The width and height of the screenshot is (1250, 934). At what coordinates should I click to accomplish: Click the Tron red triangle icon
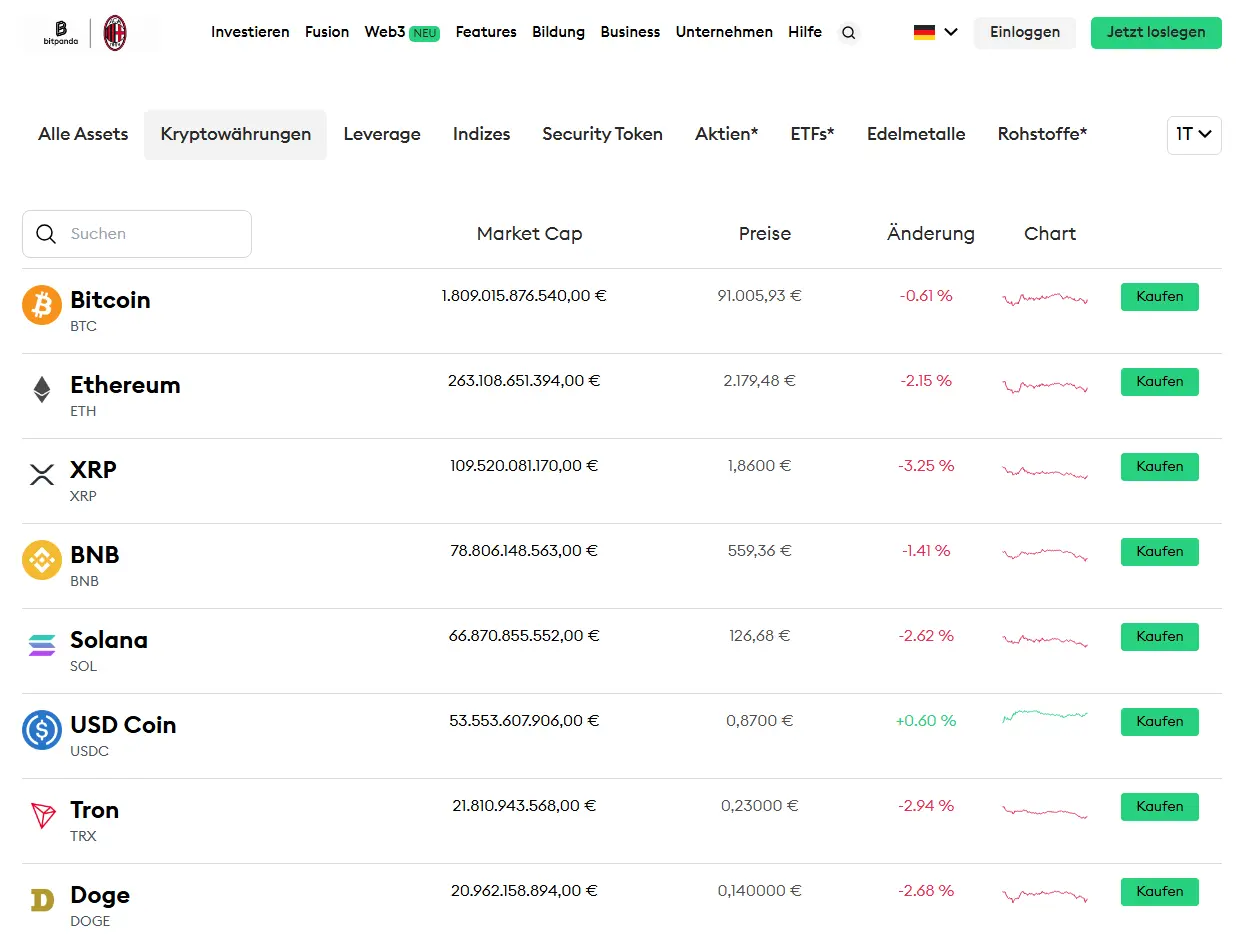42,815
